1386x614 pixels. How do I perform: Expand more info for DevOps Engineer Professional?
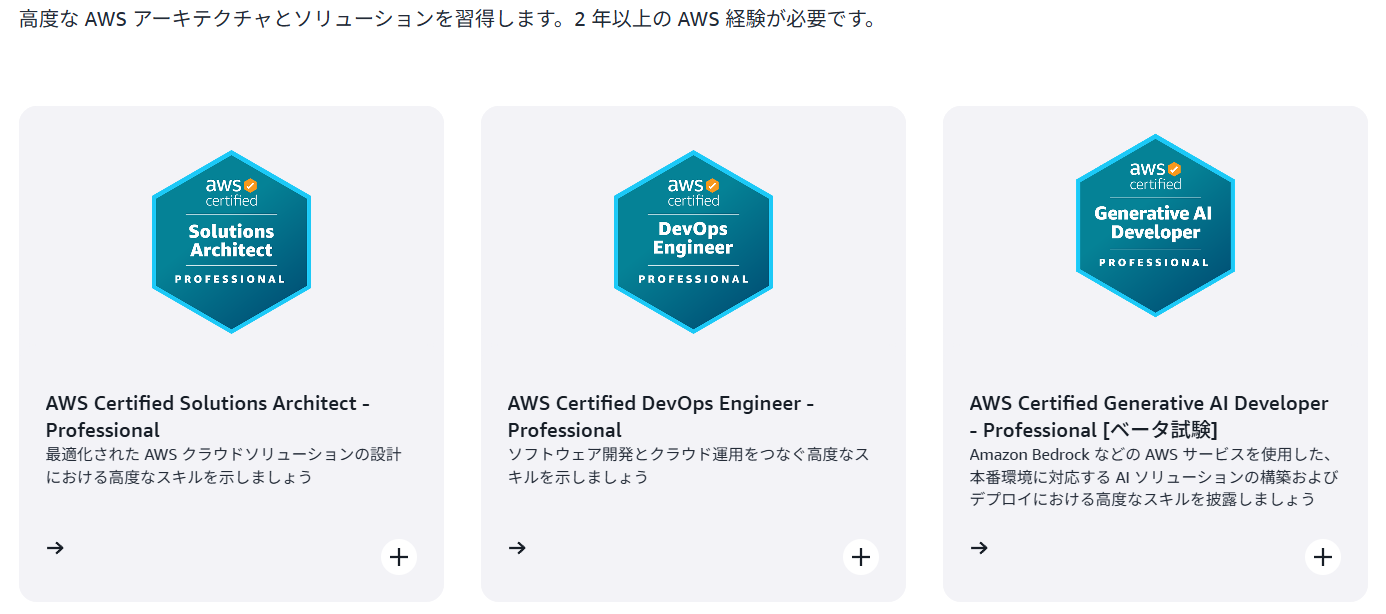pos(861,556)
